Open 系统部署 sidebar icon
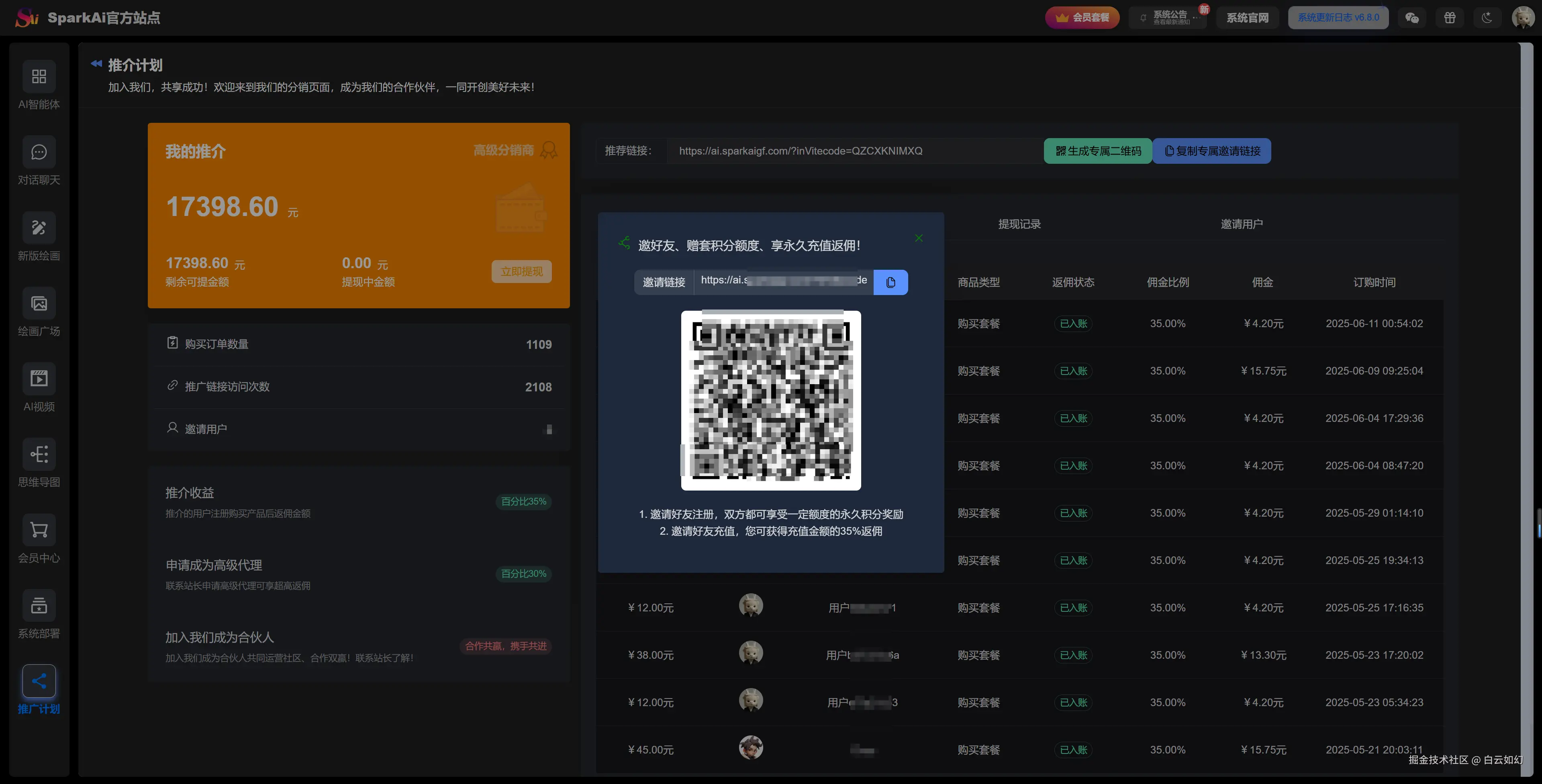The image size is (1542, 784). (39, 606)
